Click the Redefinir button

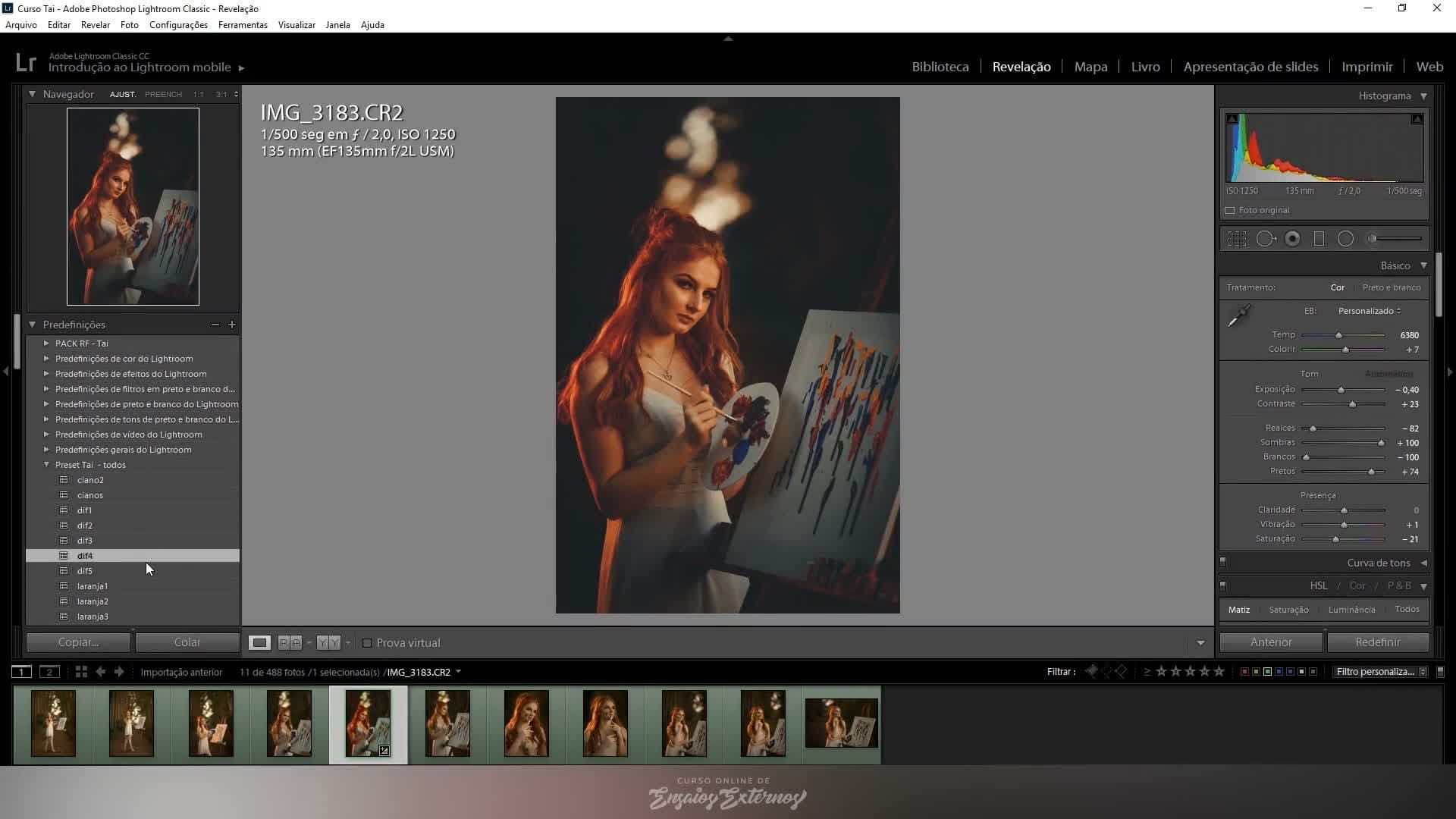(1378, 642)
